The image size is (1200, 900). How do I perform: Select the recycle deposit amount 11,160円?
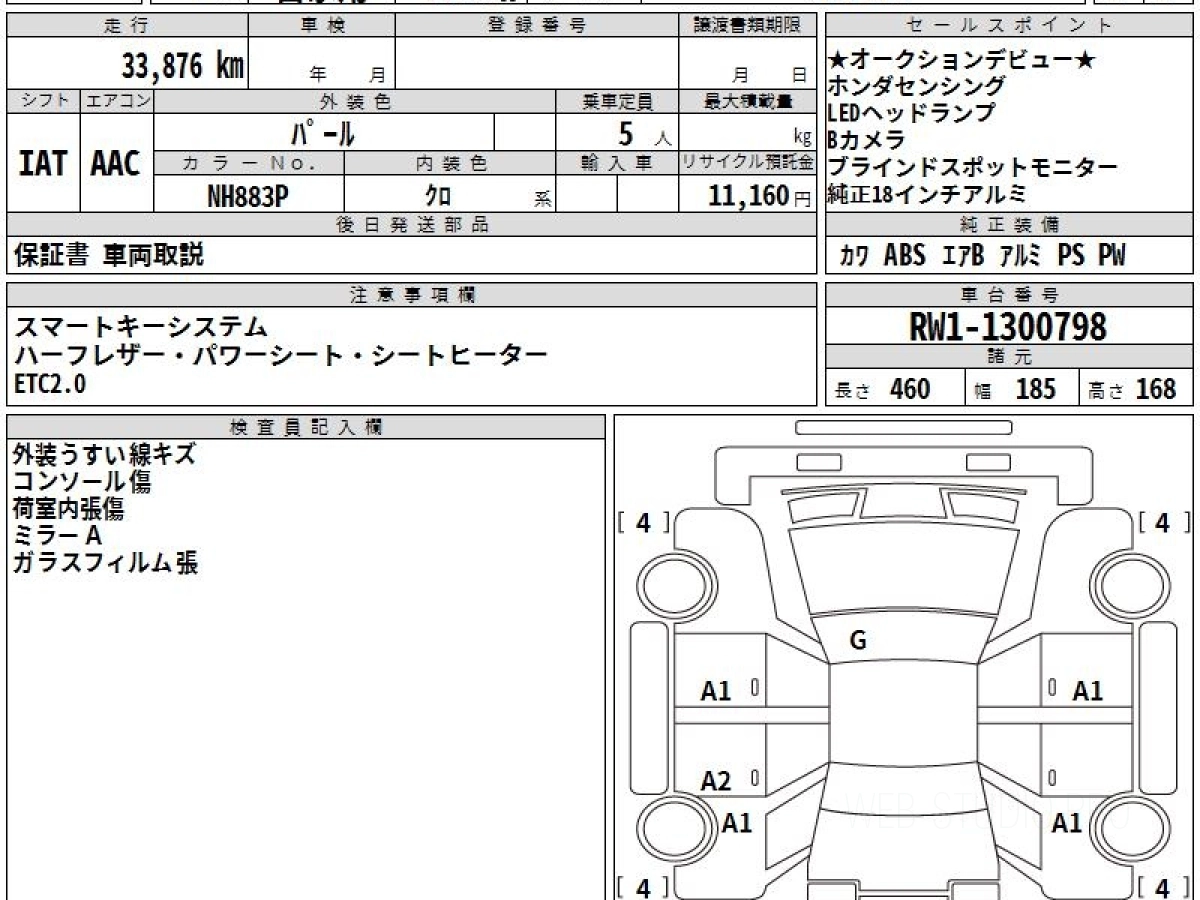click(x=759, y=196)
